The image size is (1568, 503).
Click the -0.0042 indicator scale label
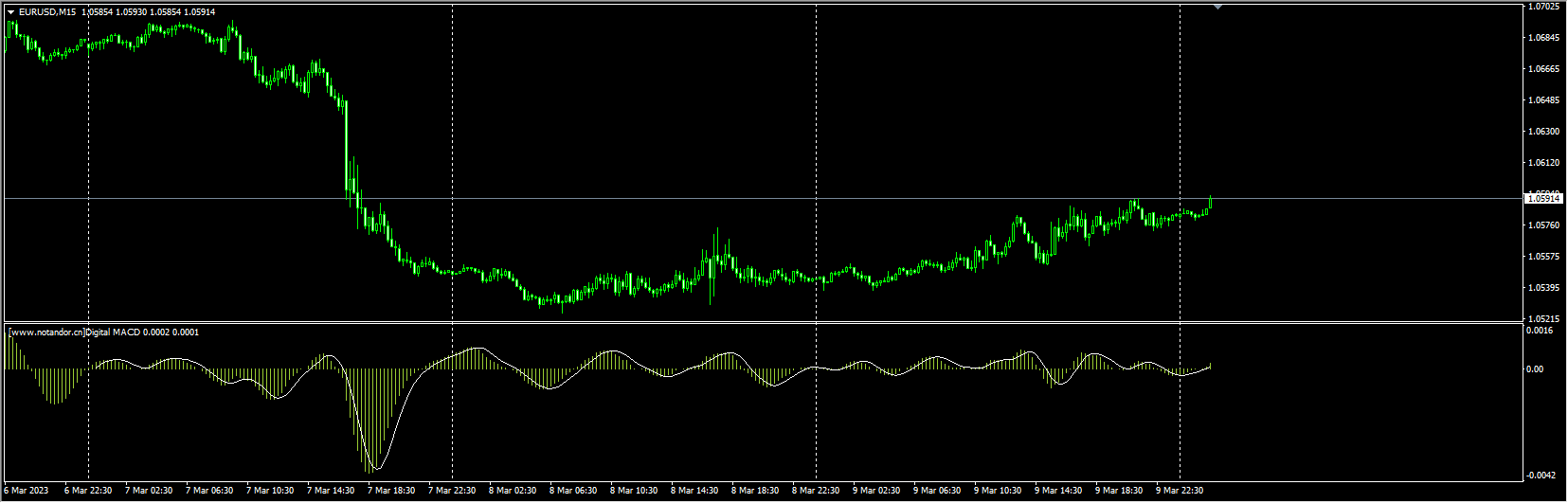coord(1541,476)
